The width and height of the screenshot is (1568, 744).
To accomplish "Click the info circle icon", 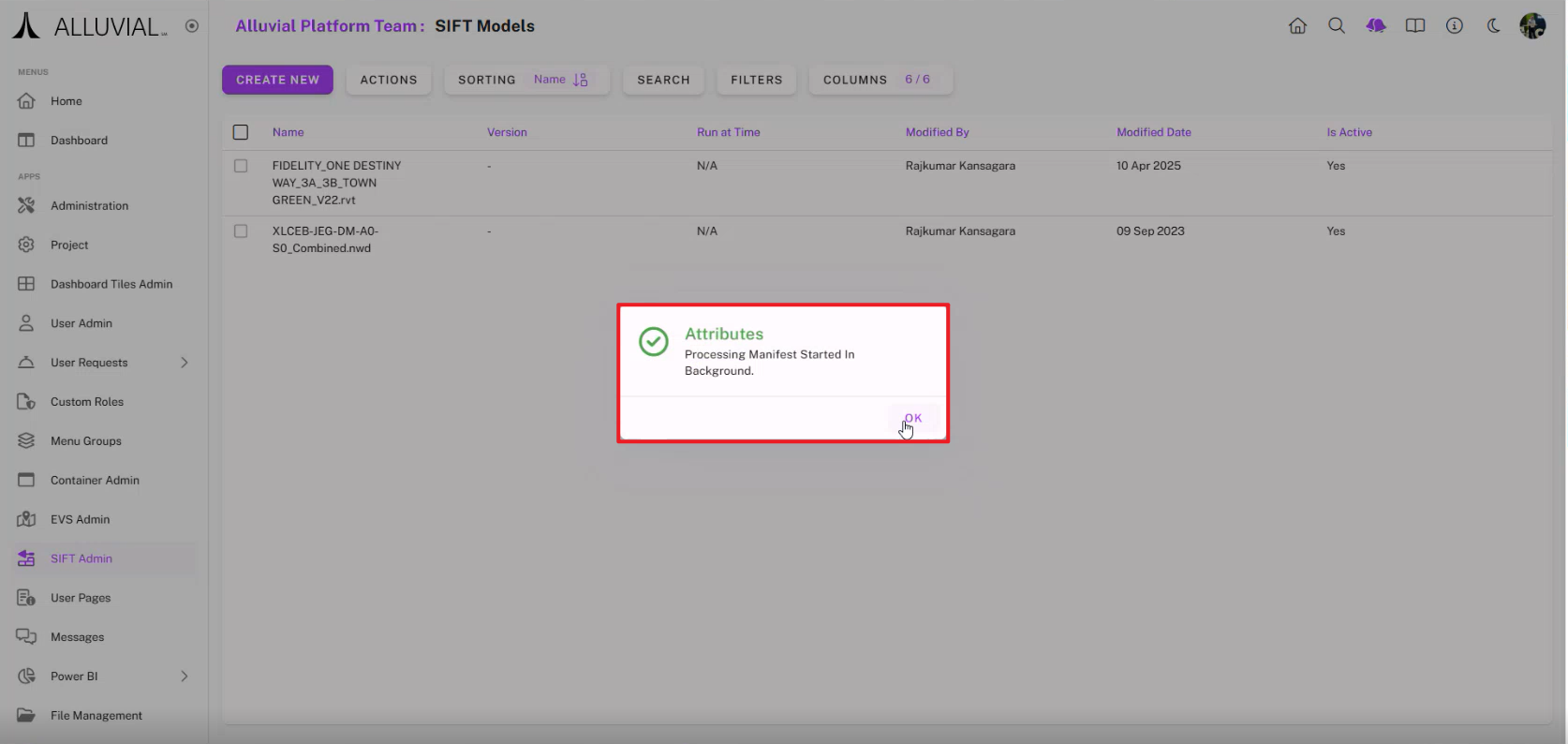I will pyautogui.click(x=1454, y=26).
